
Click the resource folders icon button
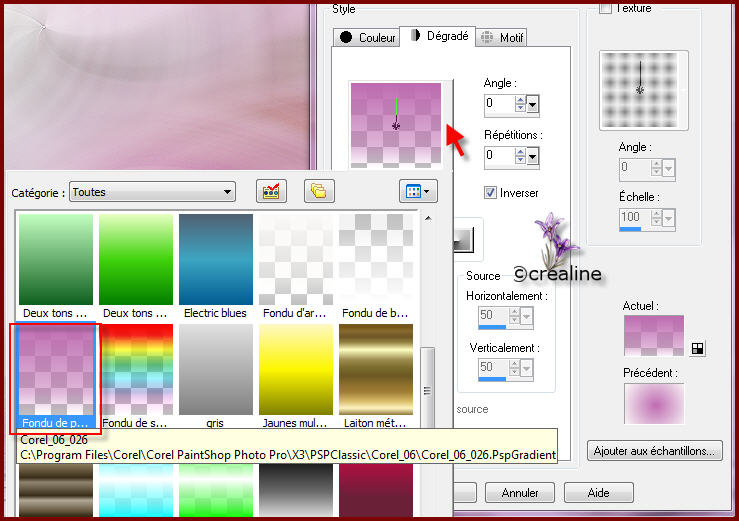click(319, 191)
